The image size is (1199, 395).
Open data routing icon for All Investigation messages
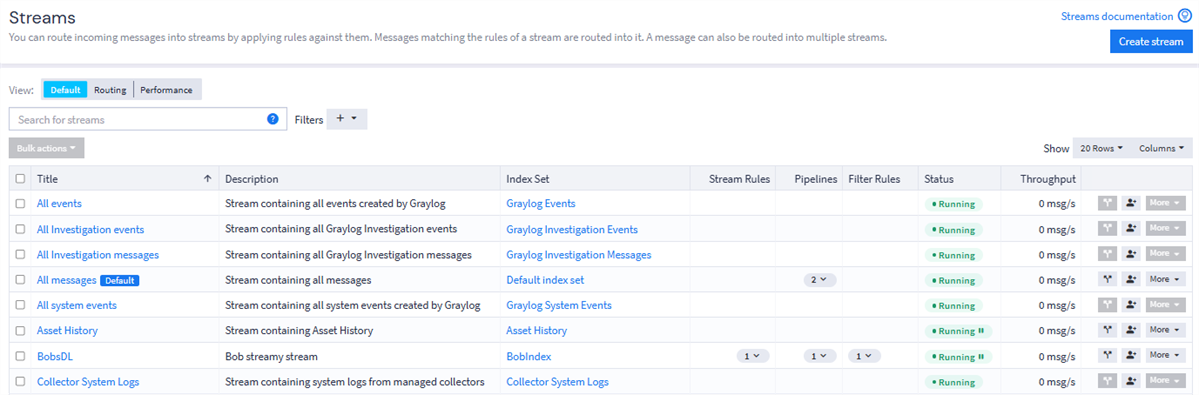pyautogui.click(x=1108, y=254)
